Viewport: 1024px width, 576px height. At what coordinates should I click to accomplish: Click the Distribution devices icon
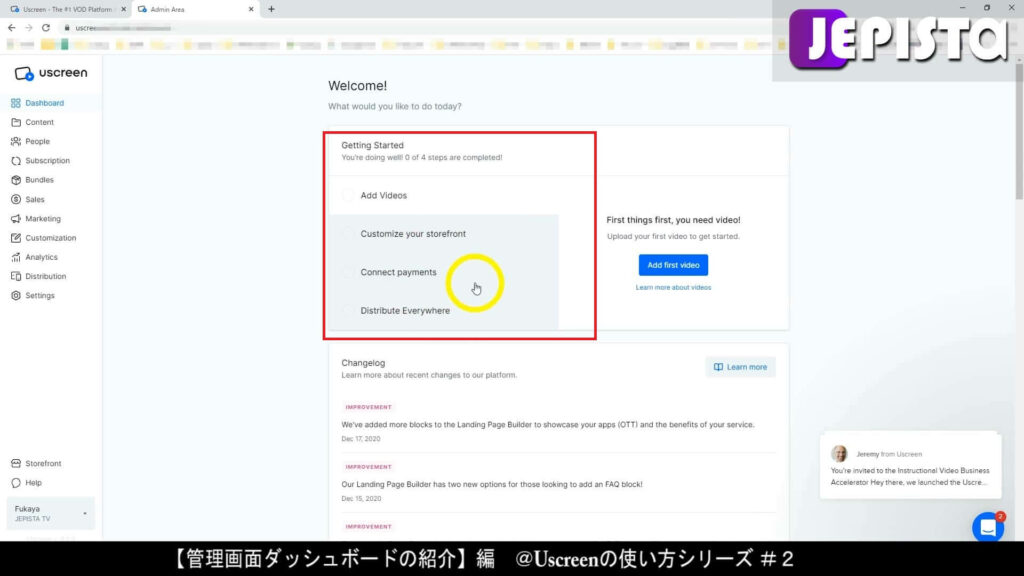point(16,276)
